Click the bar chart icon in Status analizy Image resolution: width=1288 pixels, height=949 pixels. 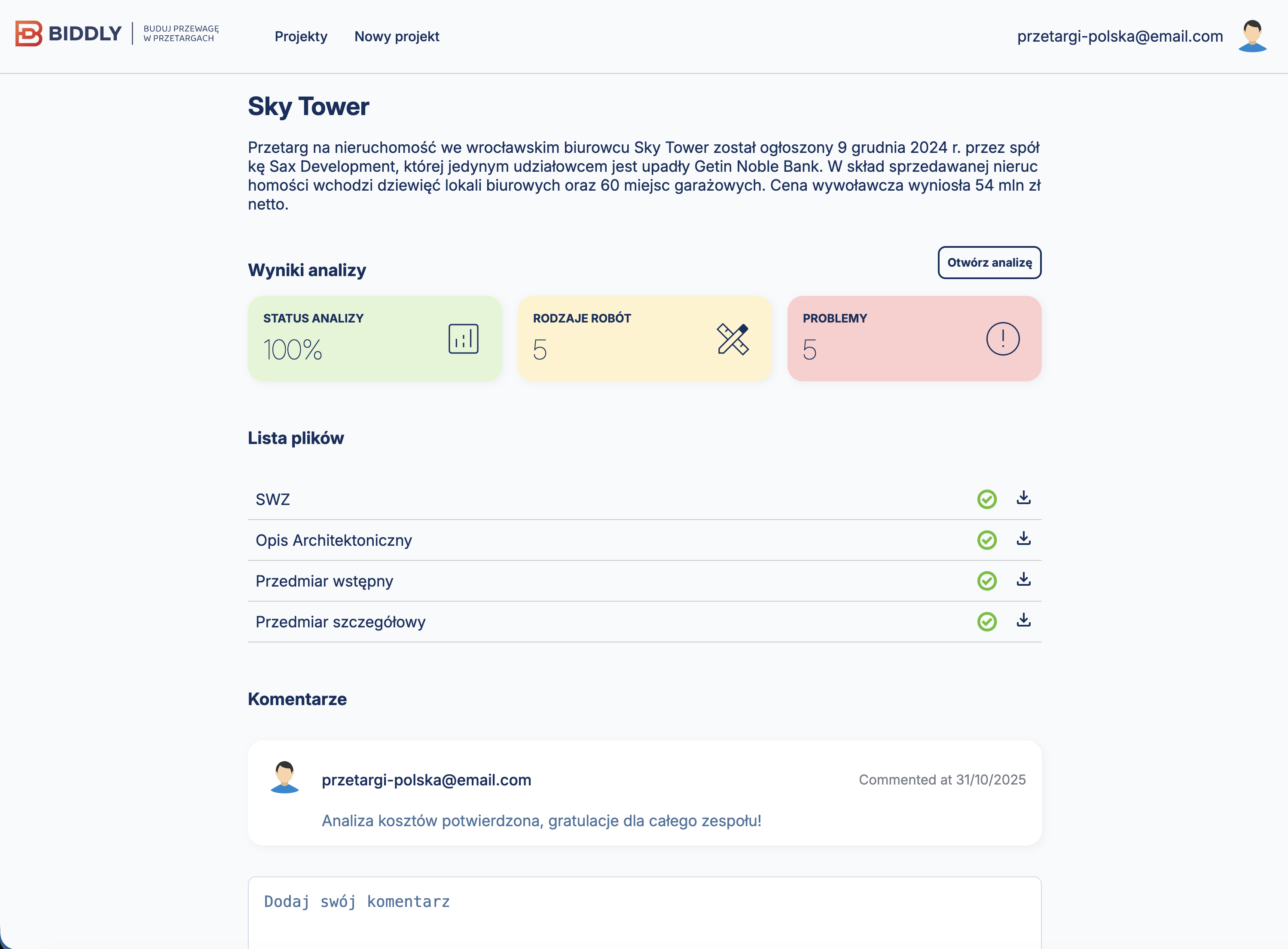tap(463, 339)
